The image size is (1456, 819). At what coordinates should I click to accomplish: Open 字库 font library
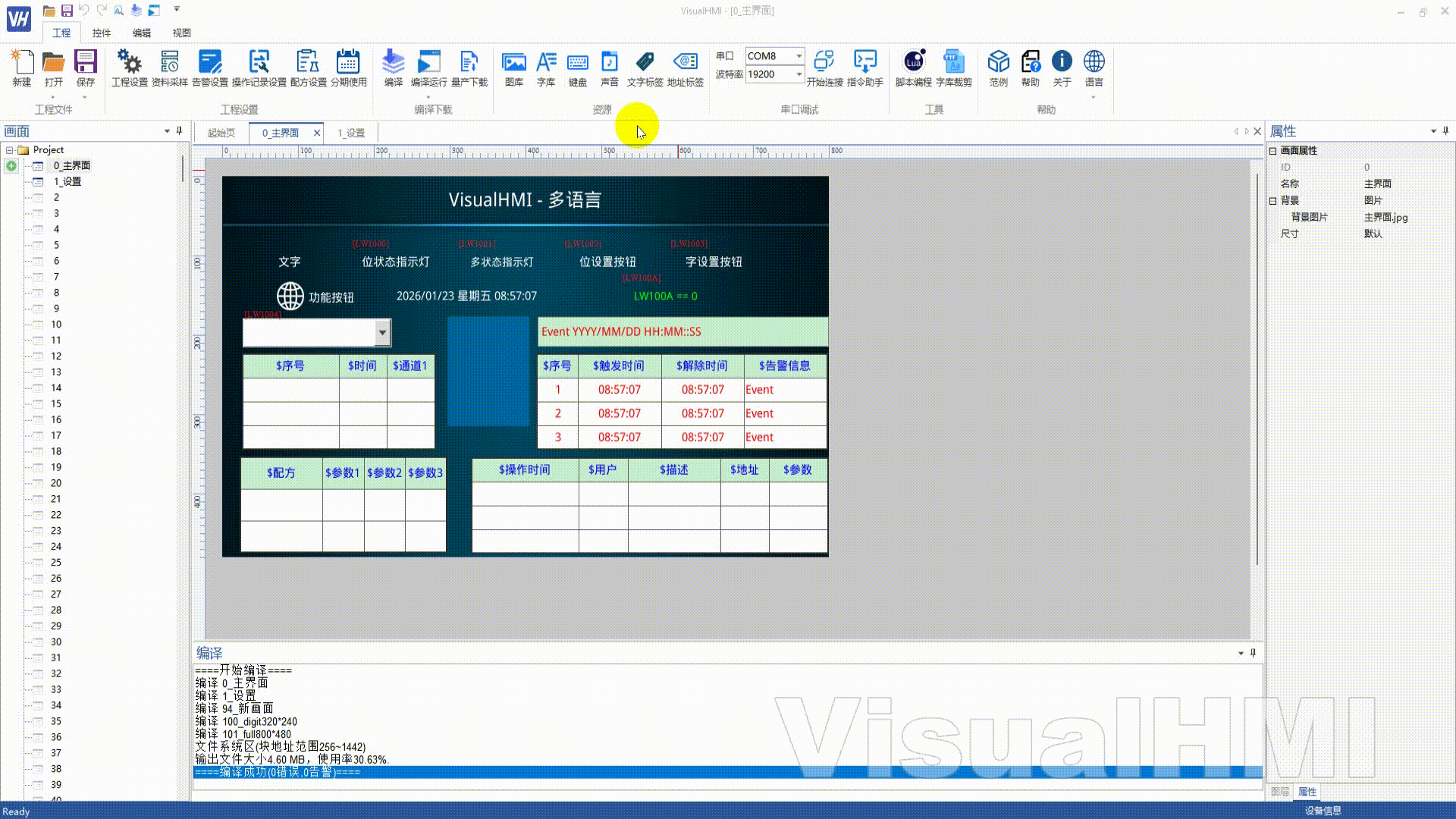pyautogui.click(x=545, y=67)
